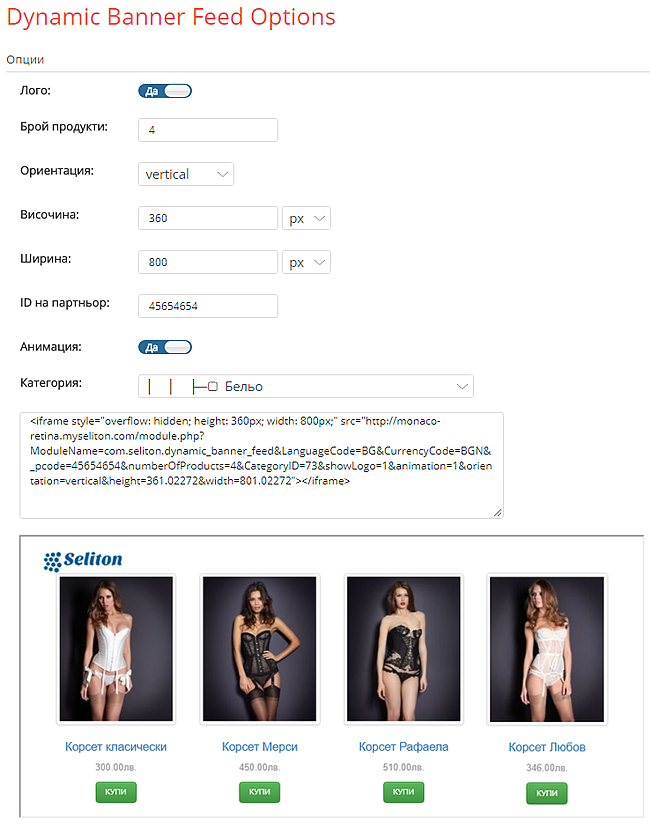
Task: Toggle the Лого switch off
Action: [165, 91]
